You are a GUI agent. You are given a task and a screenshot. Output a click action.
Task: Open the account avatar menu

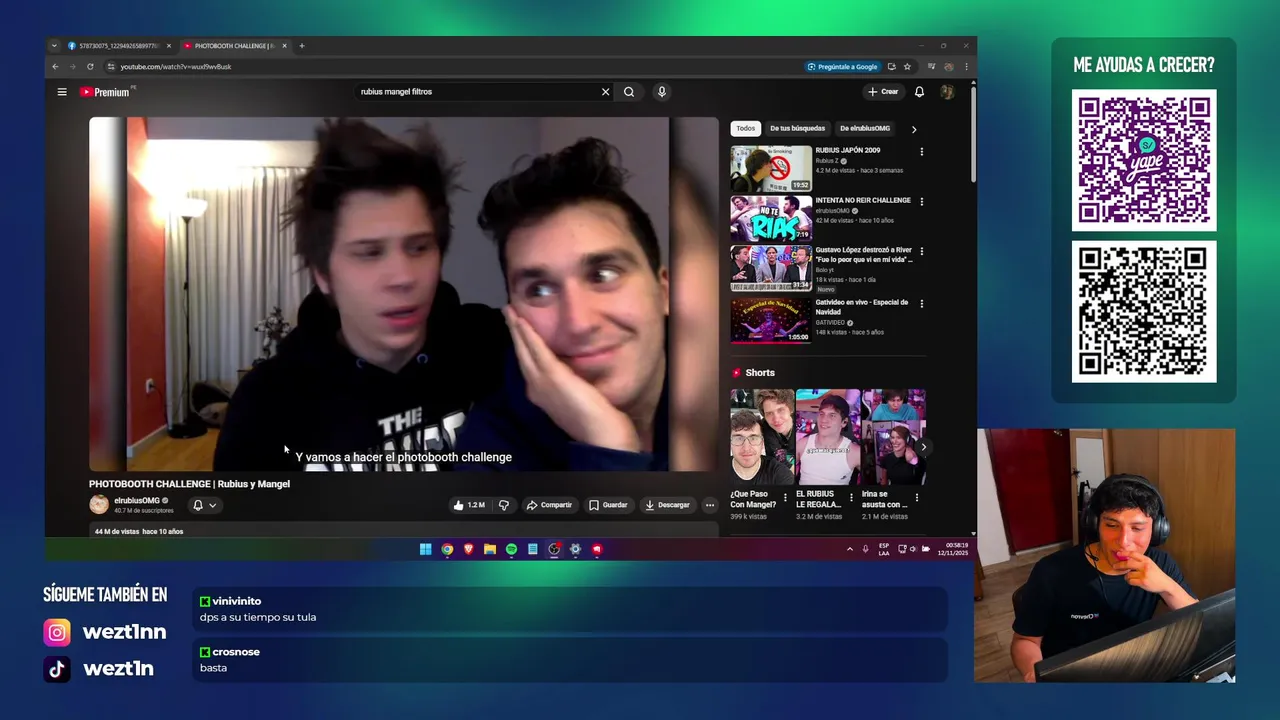(x=947, y=92)
